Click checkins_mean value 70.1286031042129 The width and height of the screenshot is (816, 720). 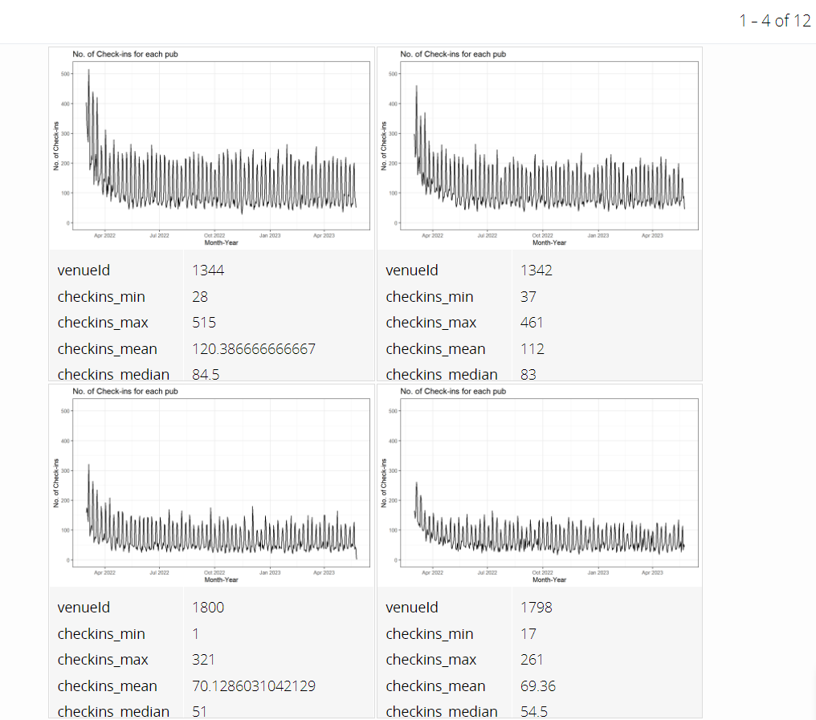tap(254, 686)
